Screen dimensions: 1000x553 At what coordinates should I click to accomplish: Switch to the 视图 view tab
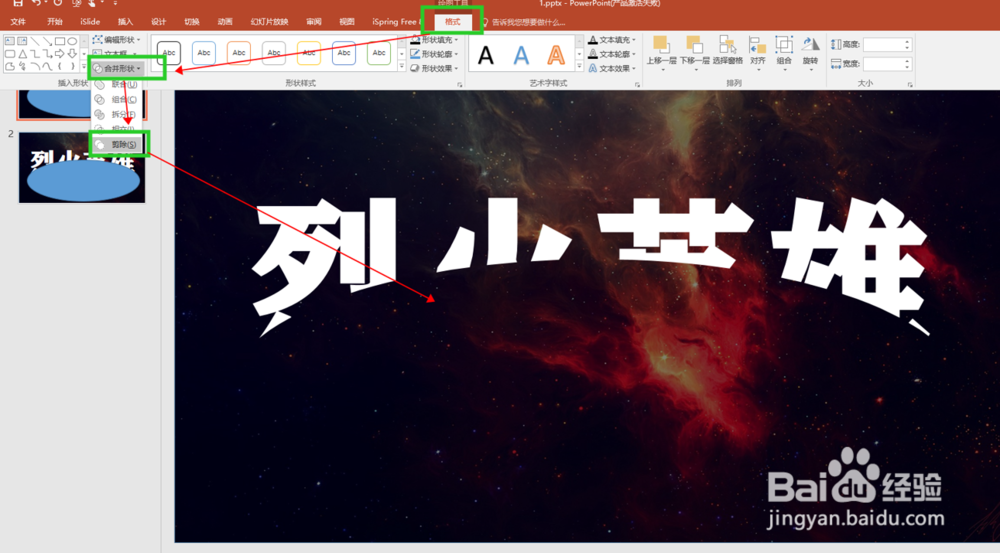point(347,22)
